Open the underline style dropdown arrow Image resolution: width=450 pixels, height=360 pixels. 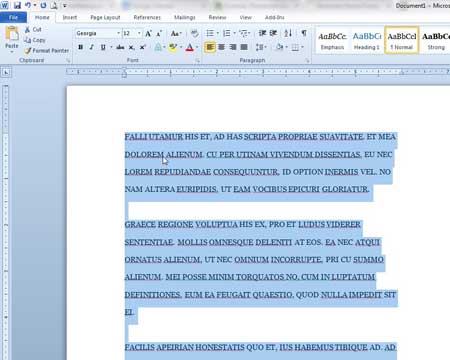tap(111, 47)
